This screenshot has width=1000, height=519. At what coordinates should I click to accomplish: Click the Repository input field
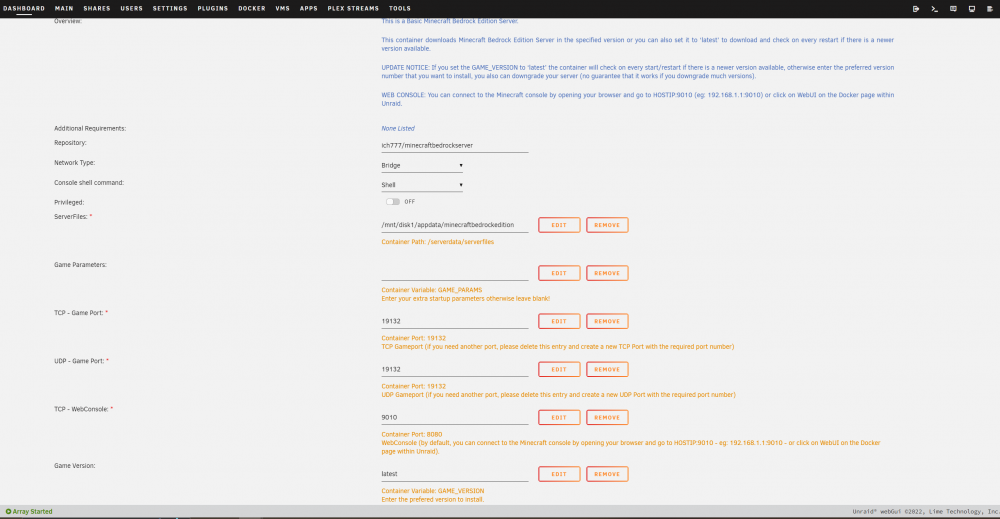pos(455,145)
